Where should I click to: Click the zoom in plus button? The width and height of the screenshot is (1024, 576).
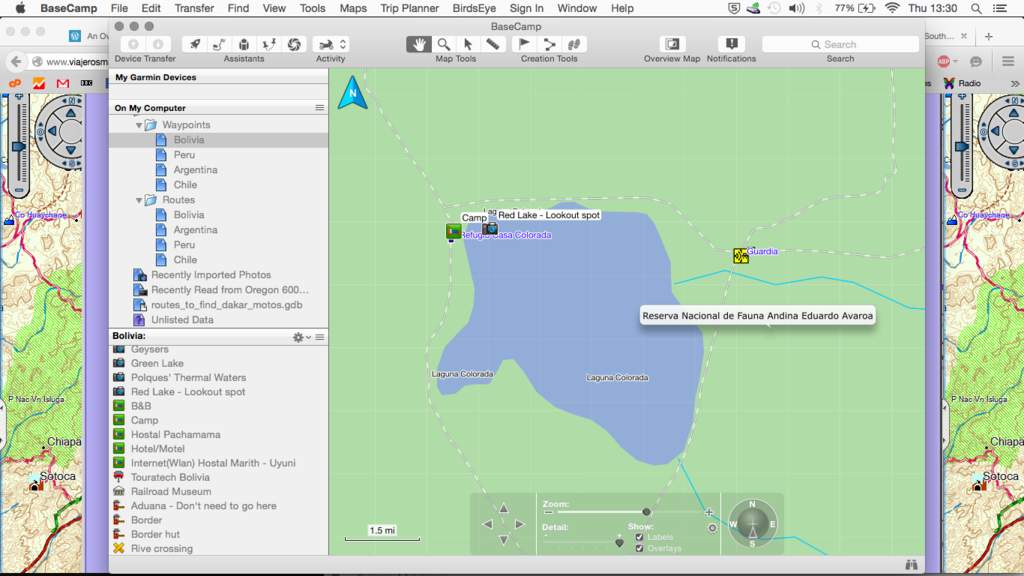coord(709,512)
